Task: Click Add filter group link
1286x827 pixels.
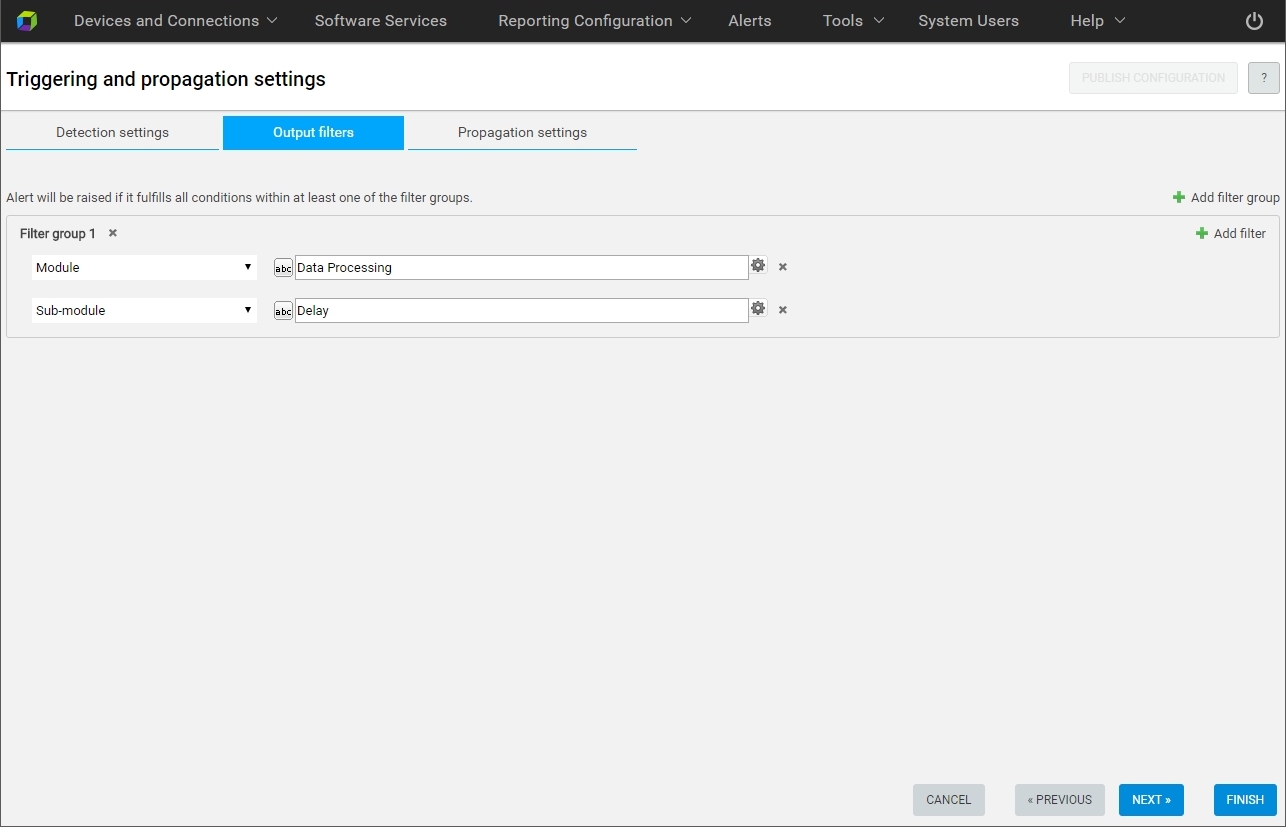Action: click(x=1226, y=198)
